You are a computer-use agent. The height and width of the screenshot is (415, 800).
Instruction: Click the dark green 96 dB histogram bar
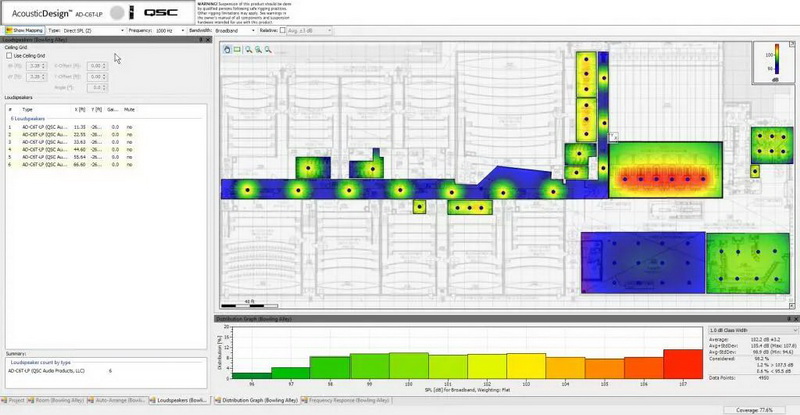pos(252,376)
